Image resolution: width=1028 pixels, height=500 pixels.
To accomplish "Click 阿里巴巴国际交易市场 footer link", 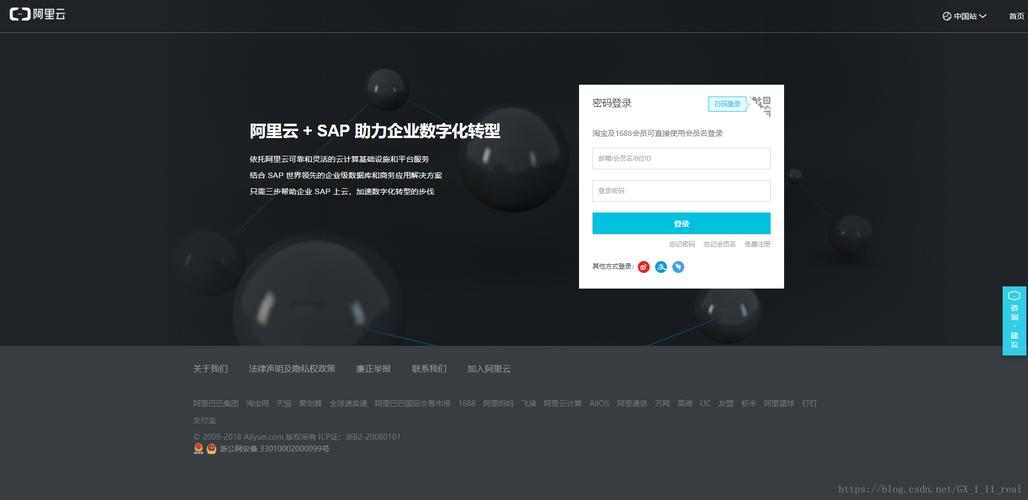I will click(x=413, y=404).
